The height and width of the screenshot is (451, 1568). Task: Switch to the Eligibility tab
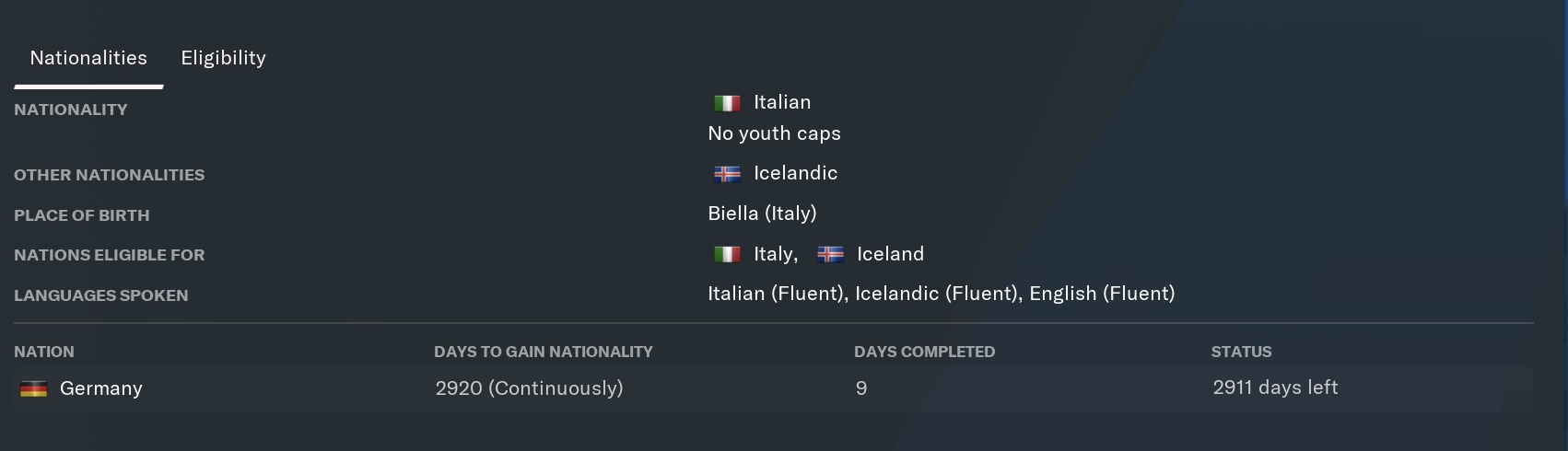pyautogui.click(x=223, y=58)
